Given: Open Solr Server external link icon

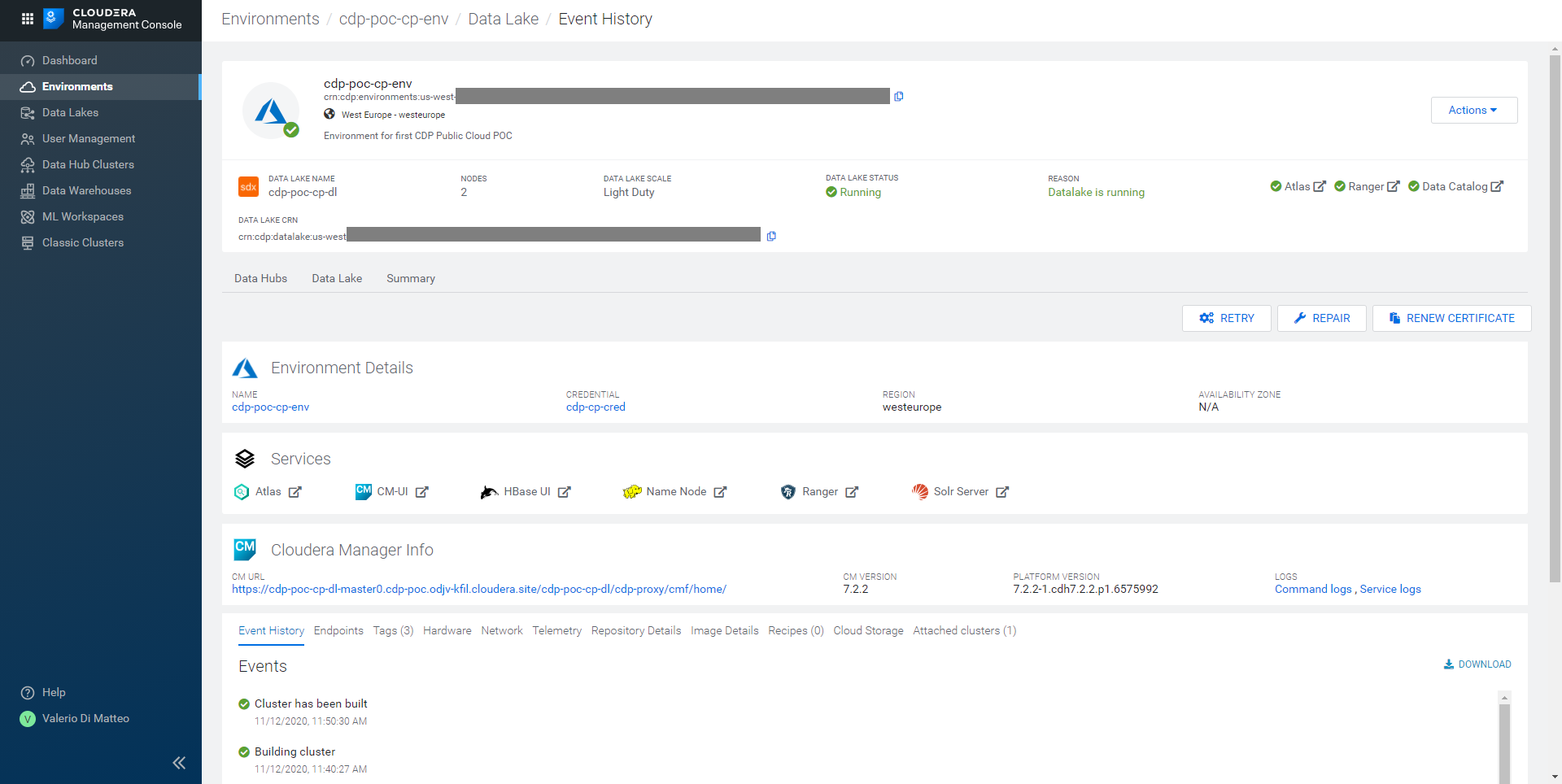Looking at the screenshot, I should [x=1002, y=492].
